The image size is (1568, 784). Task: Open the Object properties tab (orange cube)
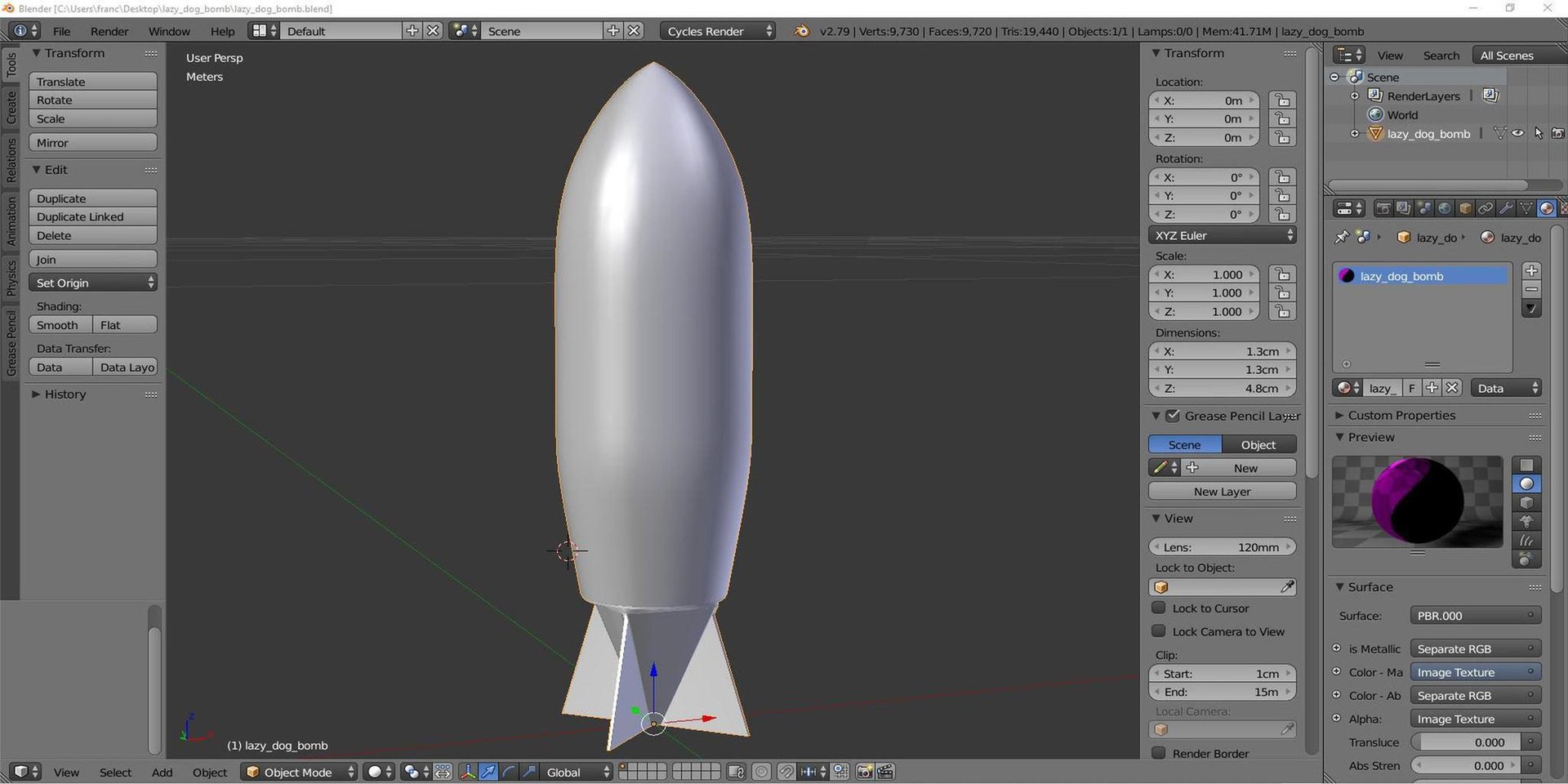[1465, 208]
